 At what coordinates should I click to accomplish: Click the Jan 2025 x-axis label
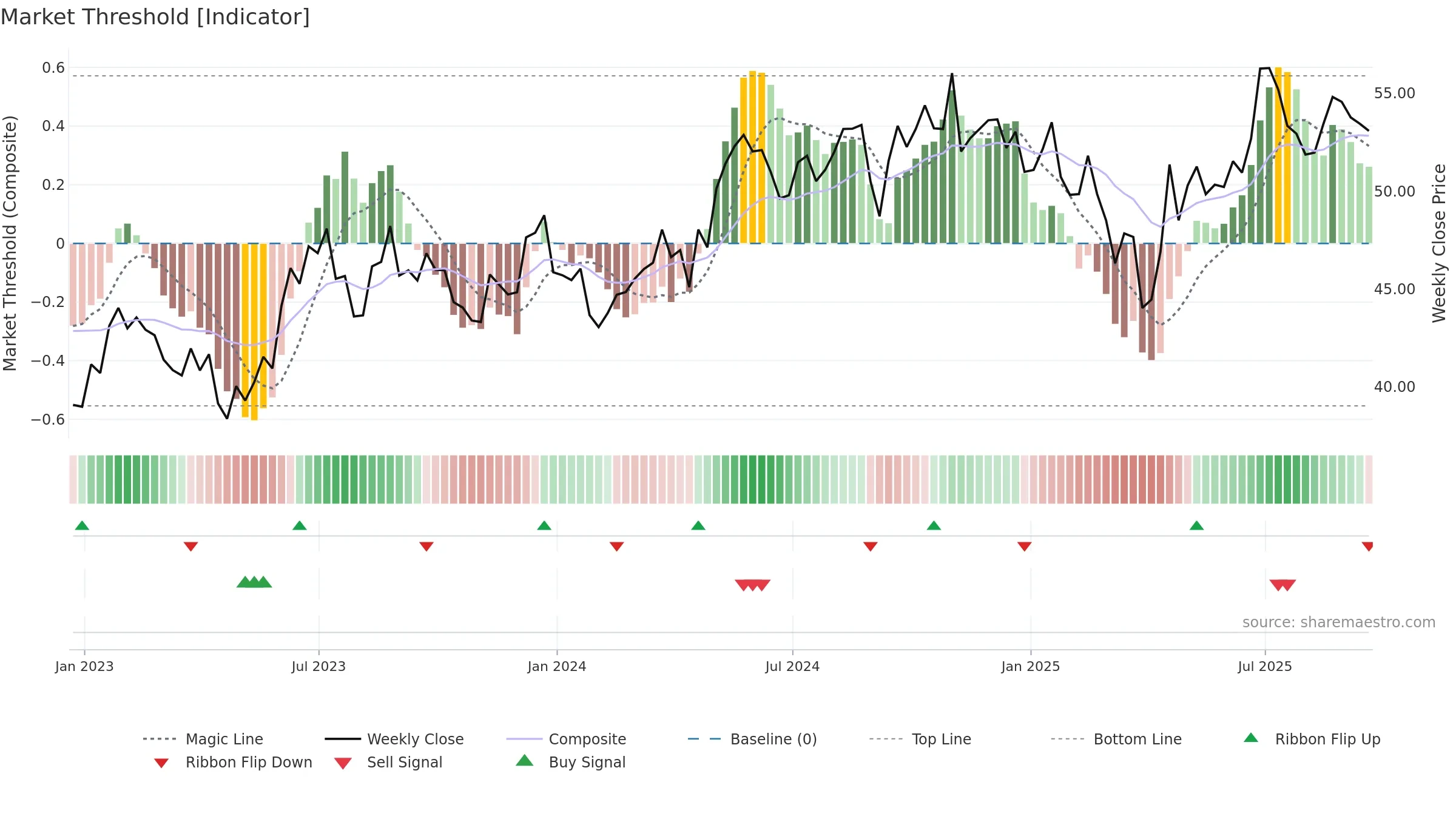click(1031, 666)
